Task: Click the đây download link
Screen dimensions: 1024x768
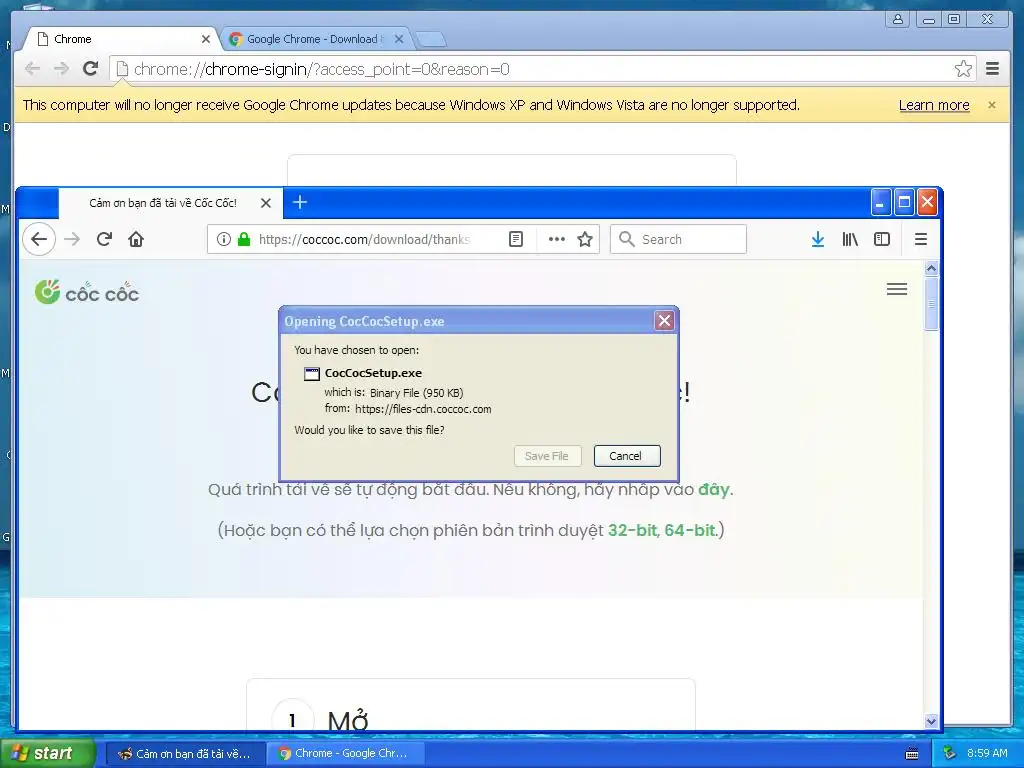Action: pos(713,489)
